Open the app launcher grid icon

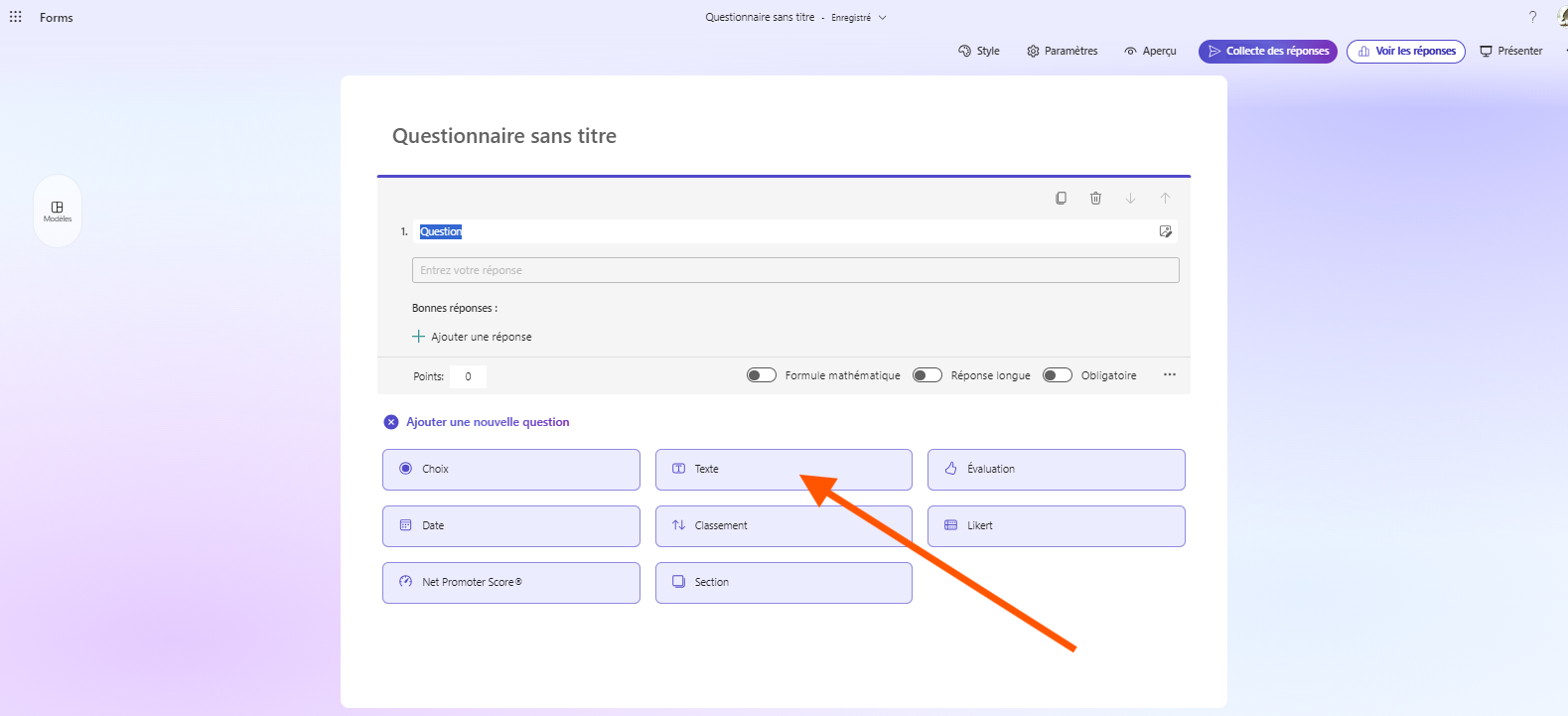click(x=16, y=17)
